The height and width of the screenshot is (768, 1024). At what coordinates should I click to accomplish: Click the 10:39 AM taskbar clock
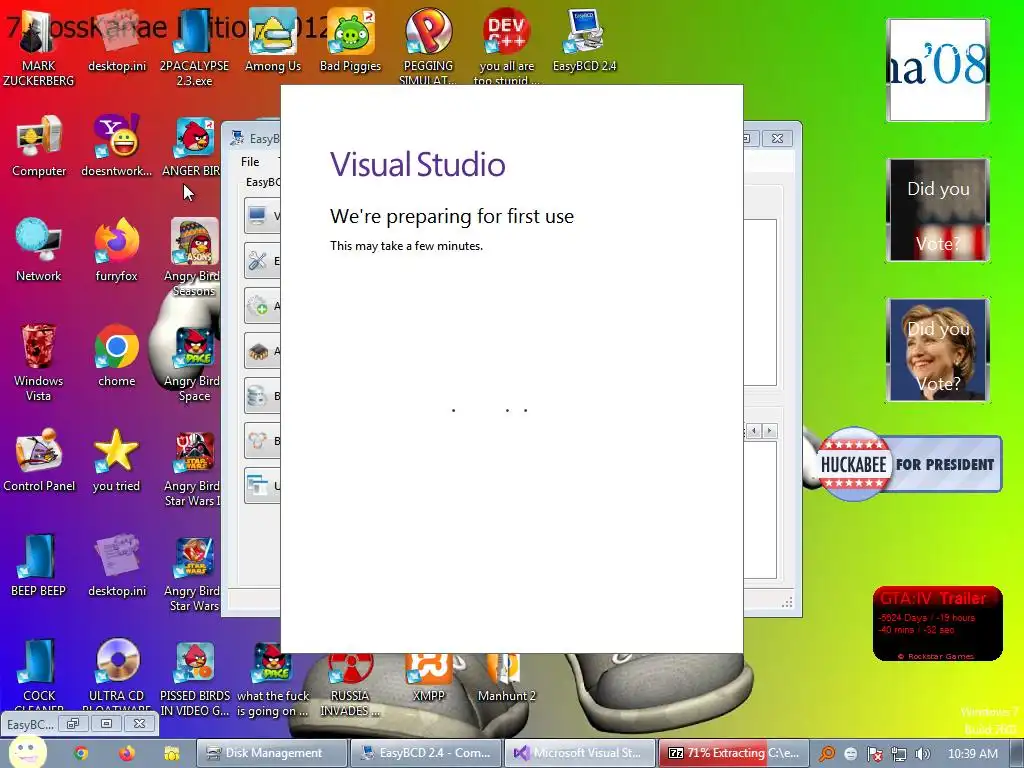(972, 754)
